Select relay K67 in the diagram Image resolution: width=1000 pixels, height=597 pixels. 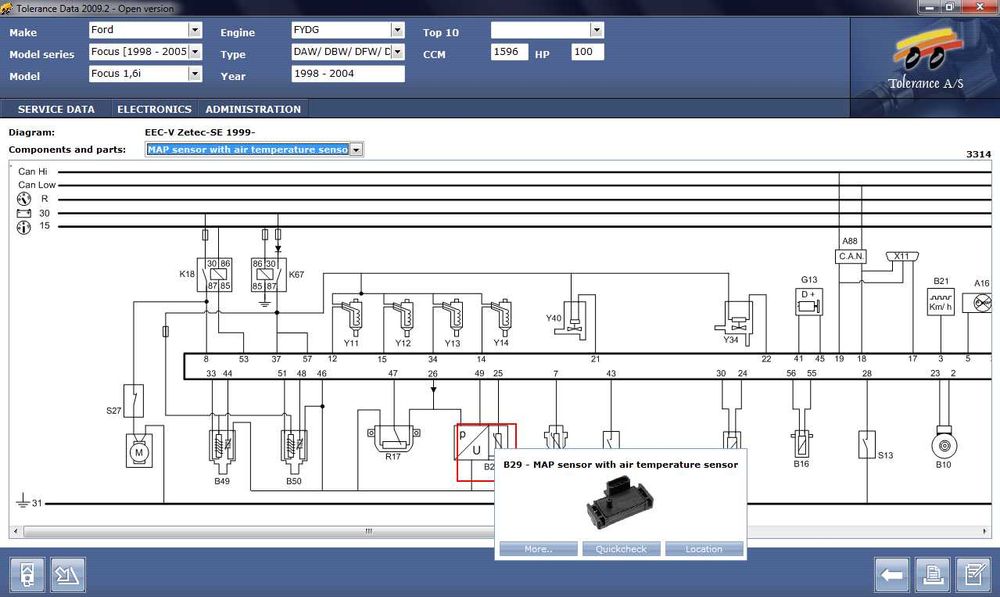point(268,275)
